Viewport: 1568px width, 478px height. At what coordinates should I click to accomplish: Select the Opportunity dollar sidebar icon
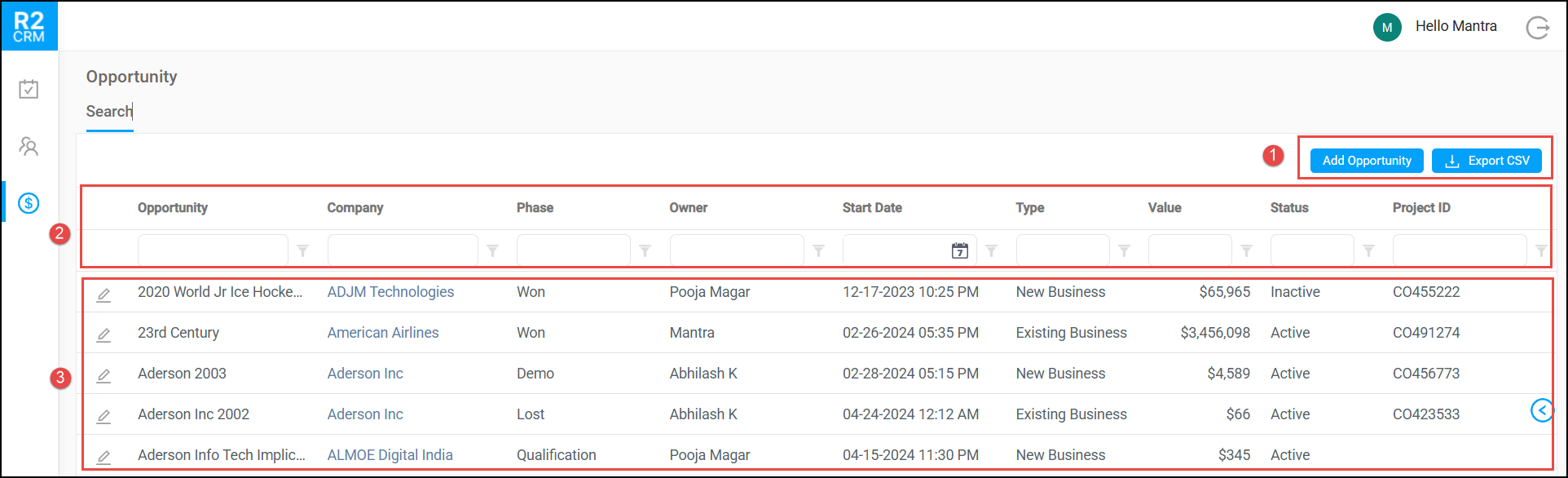[29, 203]
